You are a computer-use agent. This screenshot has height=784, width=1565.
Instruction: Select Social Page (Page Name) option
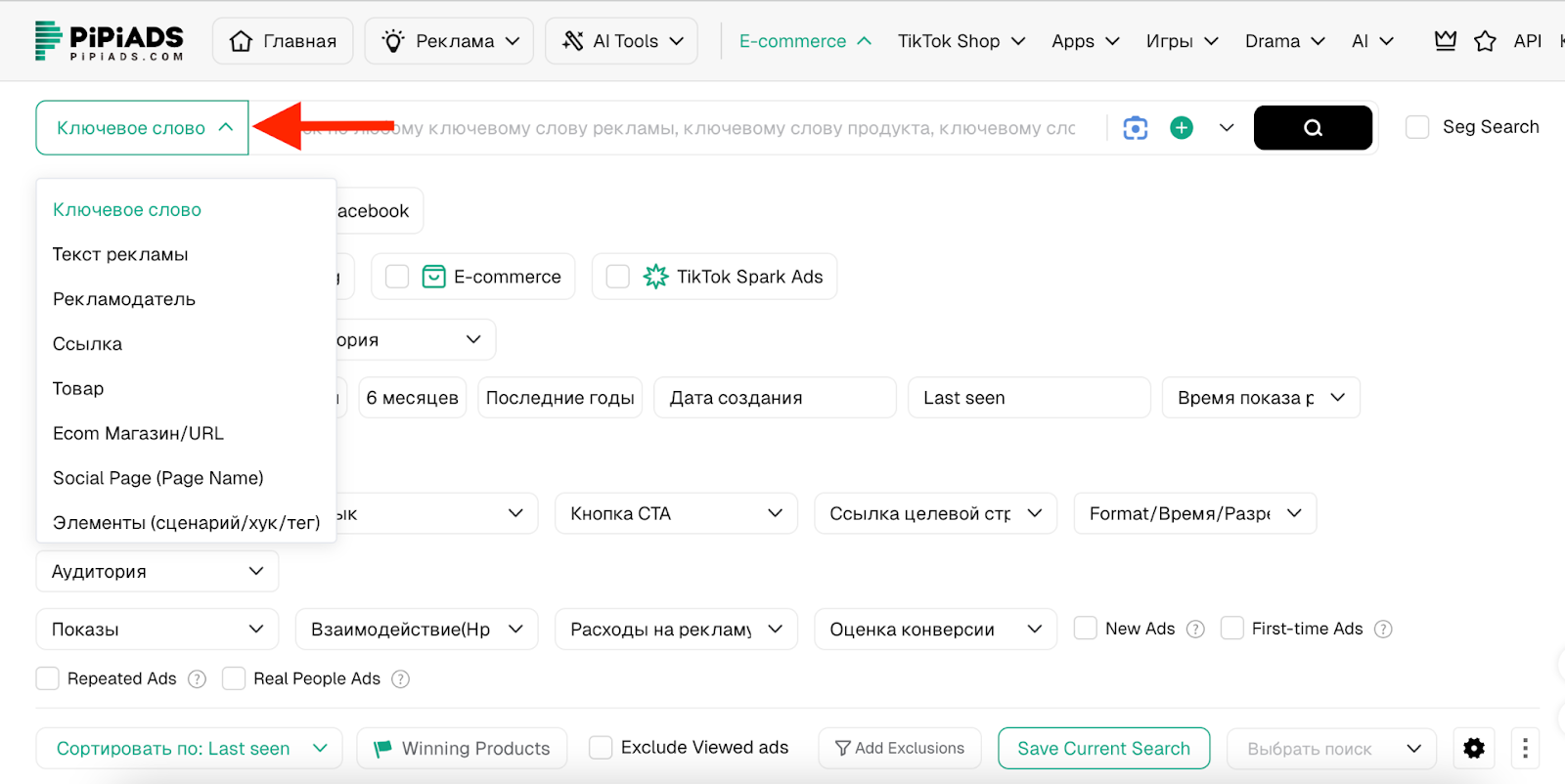(186, 478)
